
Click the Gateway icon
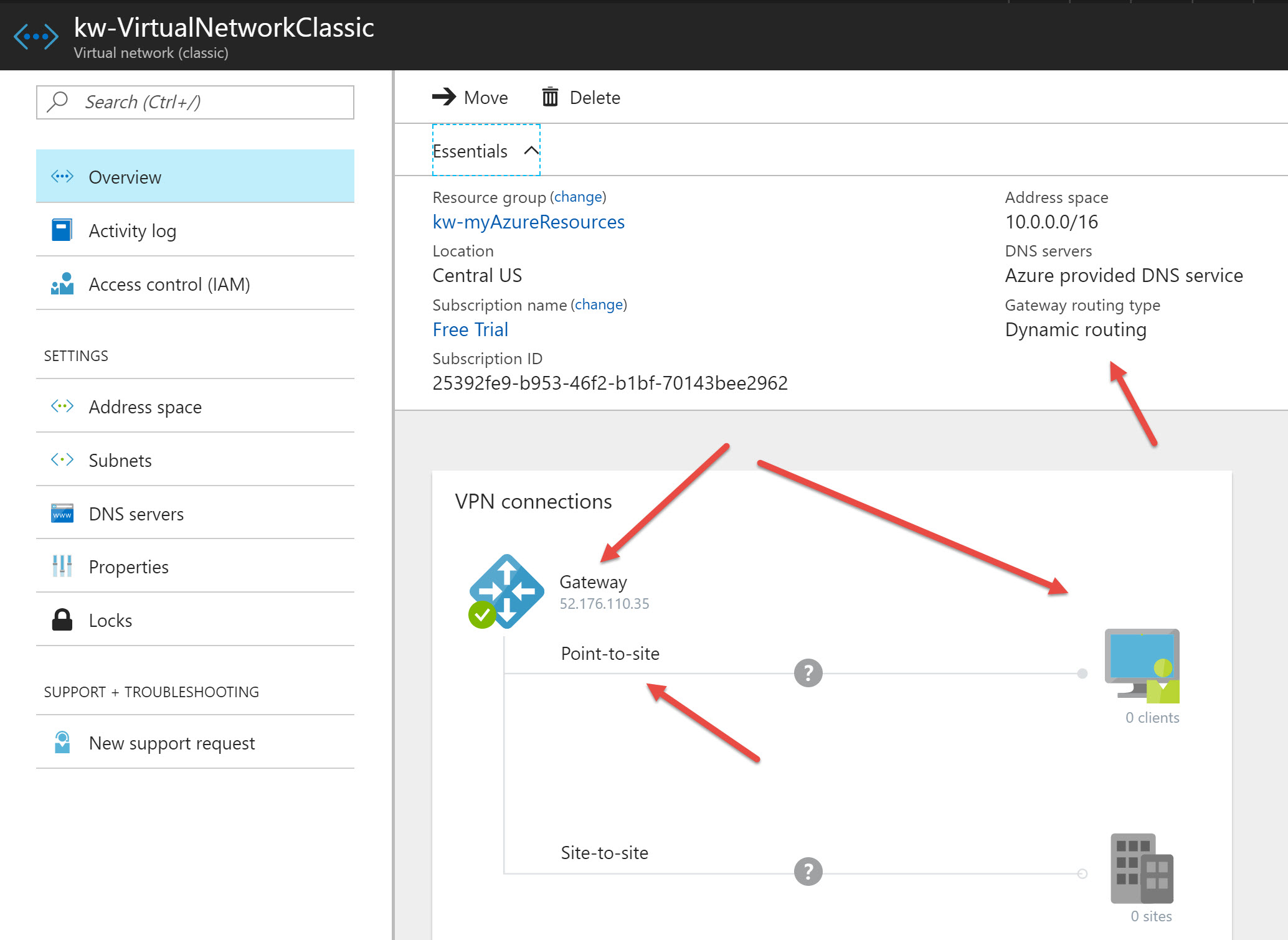point(506,591)
